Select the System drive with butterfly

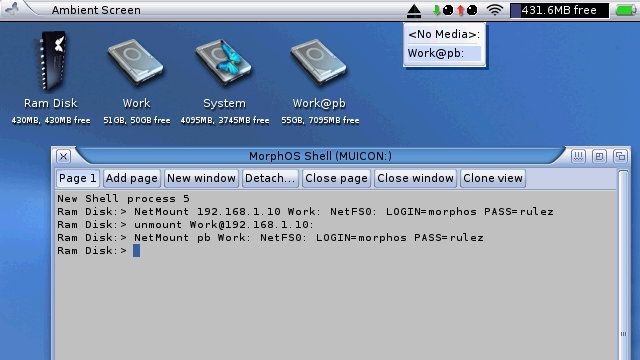tap(224, 62)
